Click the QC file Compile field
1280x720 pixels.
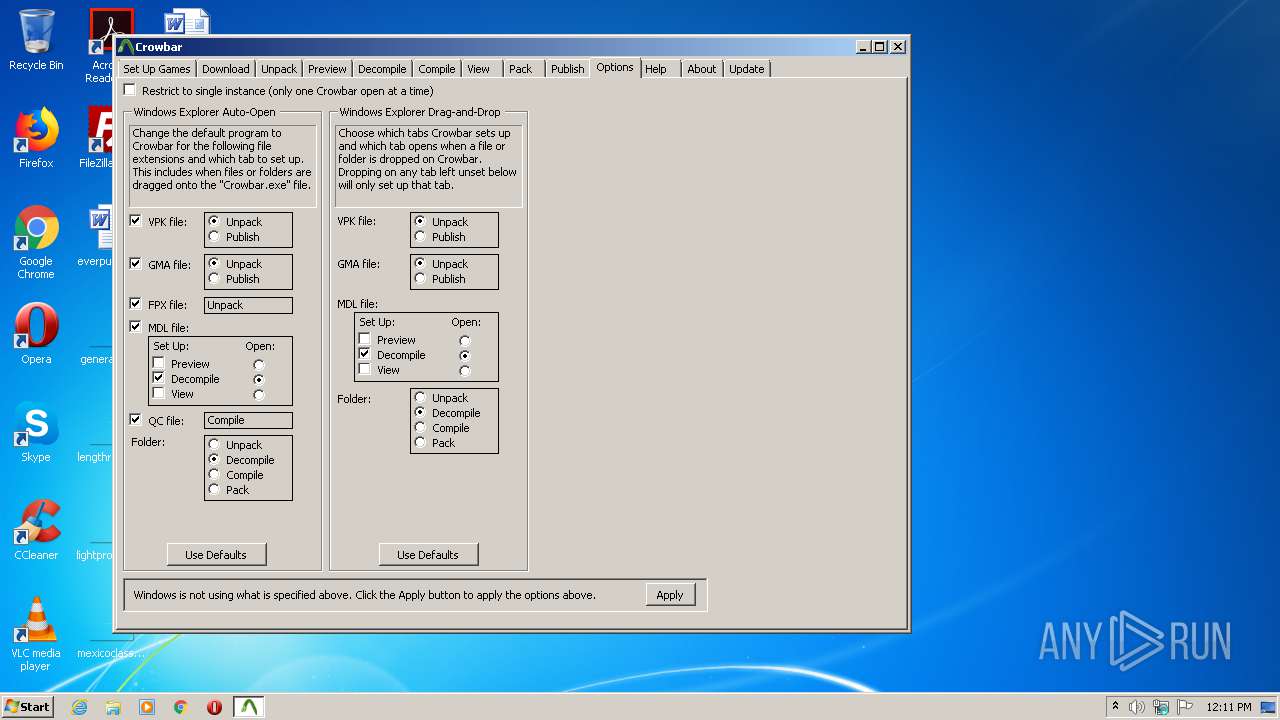pos(248,421)
